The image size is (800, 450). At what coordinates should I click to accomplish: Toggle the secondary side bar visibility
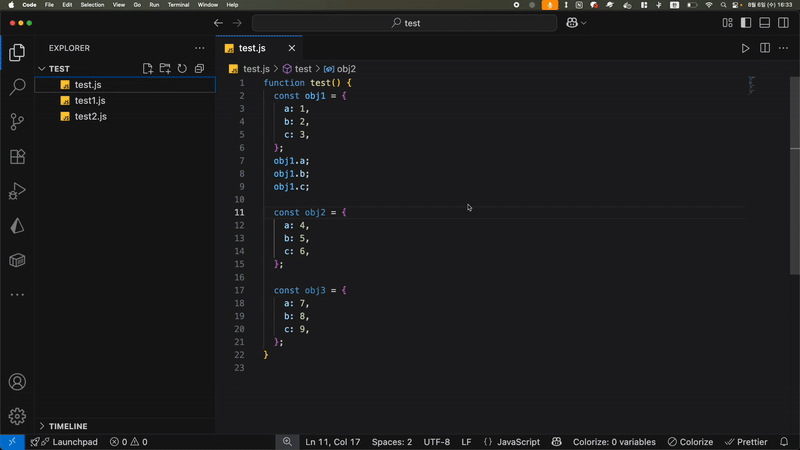coord(783,23)
